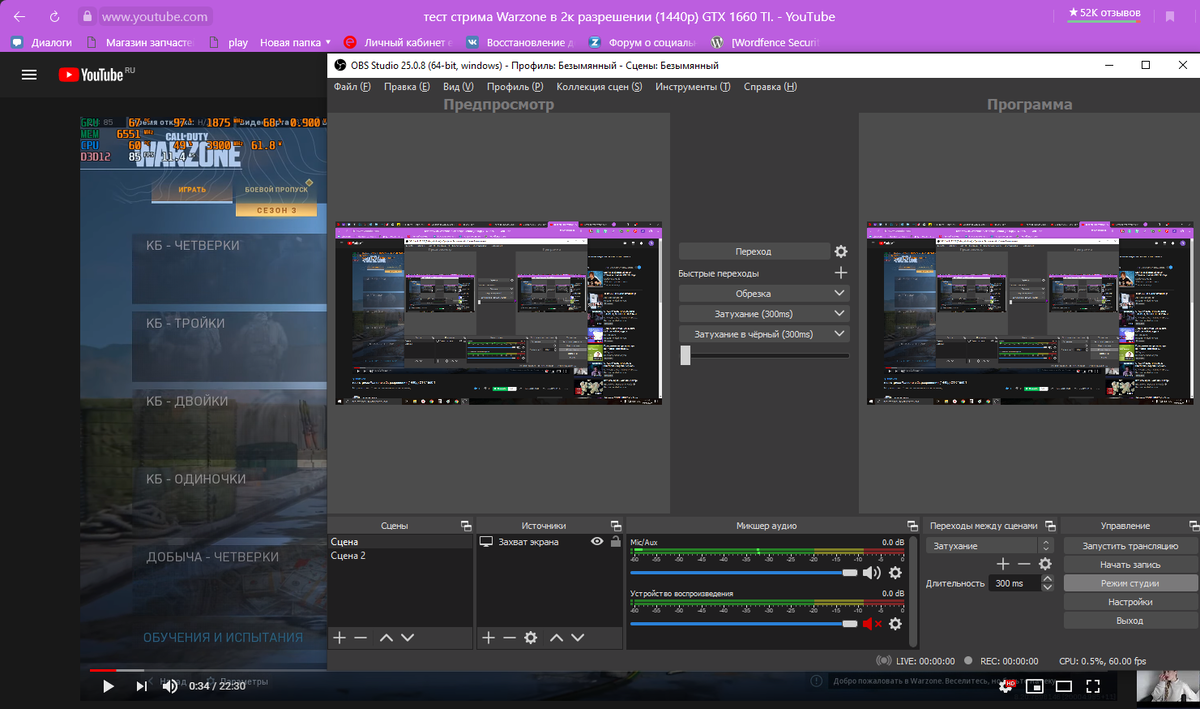Open the Инструменты menu in OBS
Viewport: 1200px width, 709px height.
coord(693,87)
